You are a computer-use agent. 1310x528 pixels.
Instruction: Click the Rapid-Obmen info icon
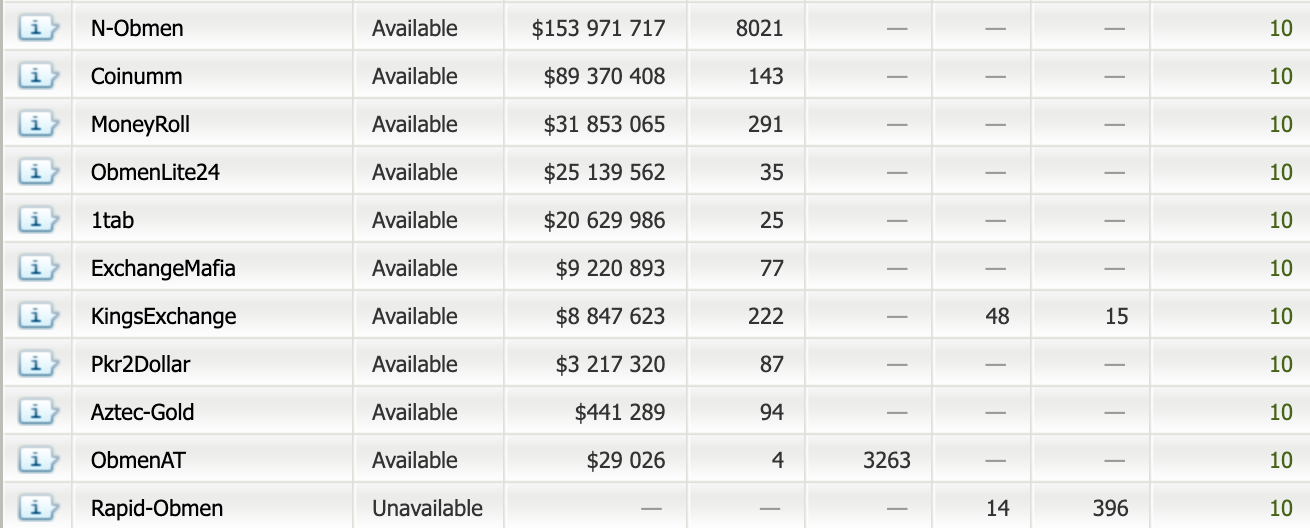click(x=35, y=508)
